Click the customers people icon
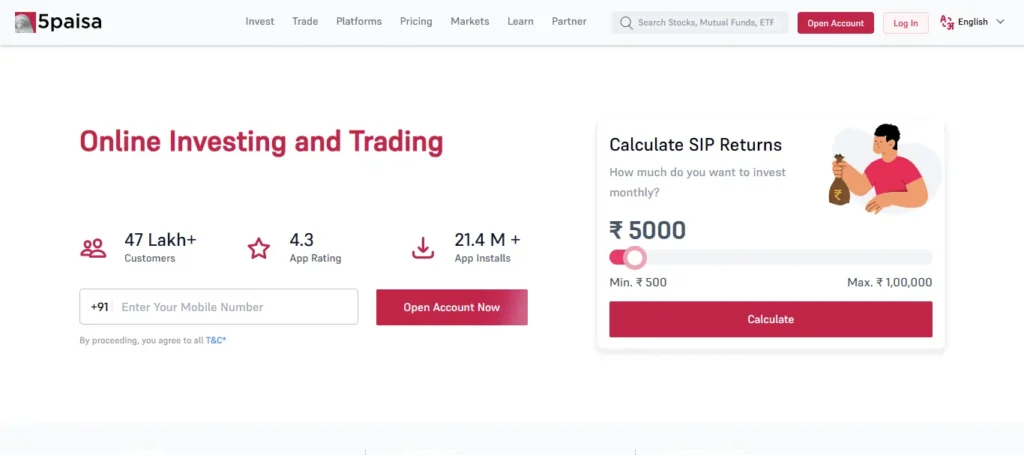 coord(93,248)
